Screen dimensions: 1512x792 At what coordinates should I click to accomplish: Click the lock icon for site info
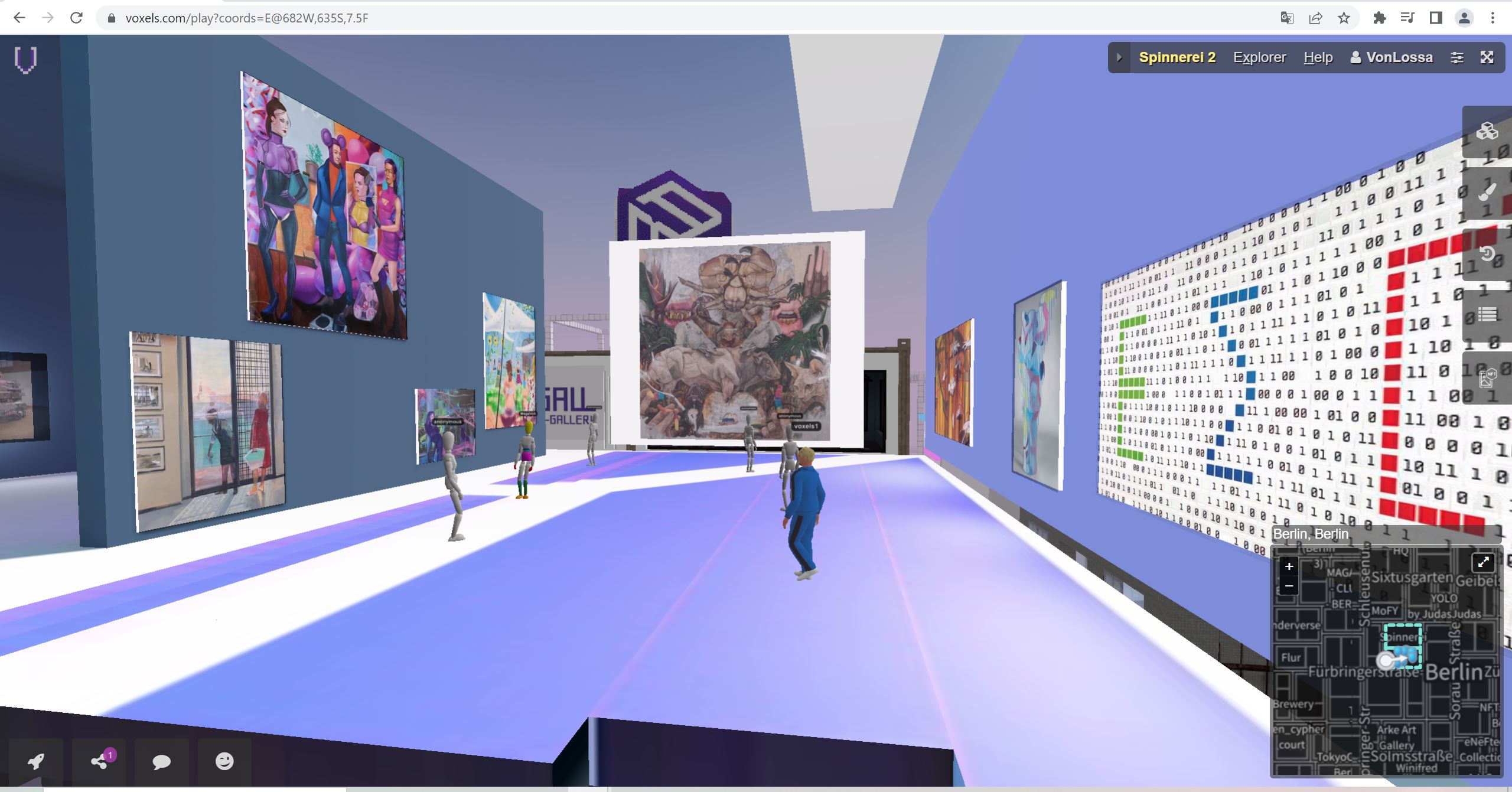(111, 18)
